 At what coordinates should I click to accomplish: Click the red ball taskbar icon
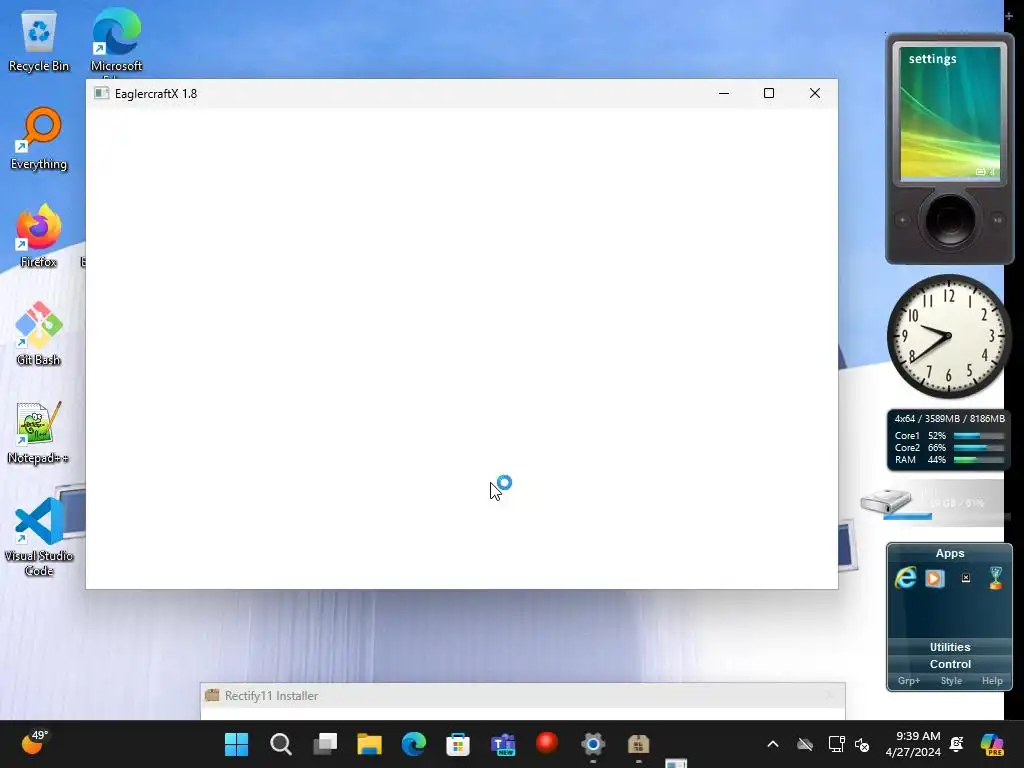(547, 743)
